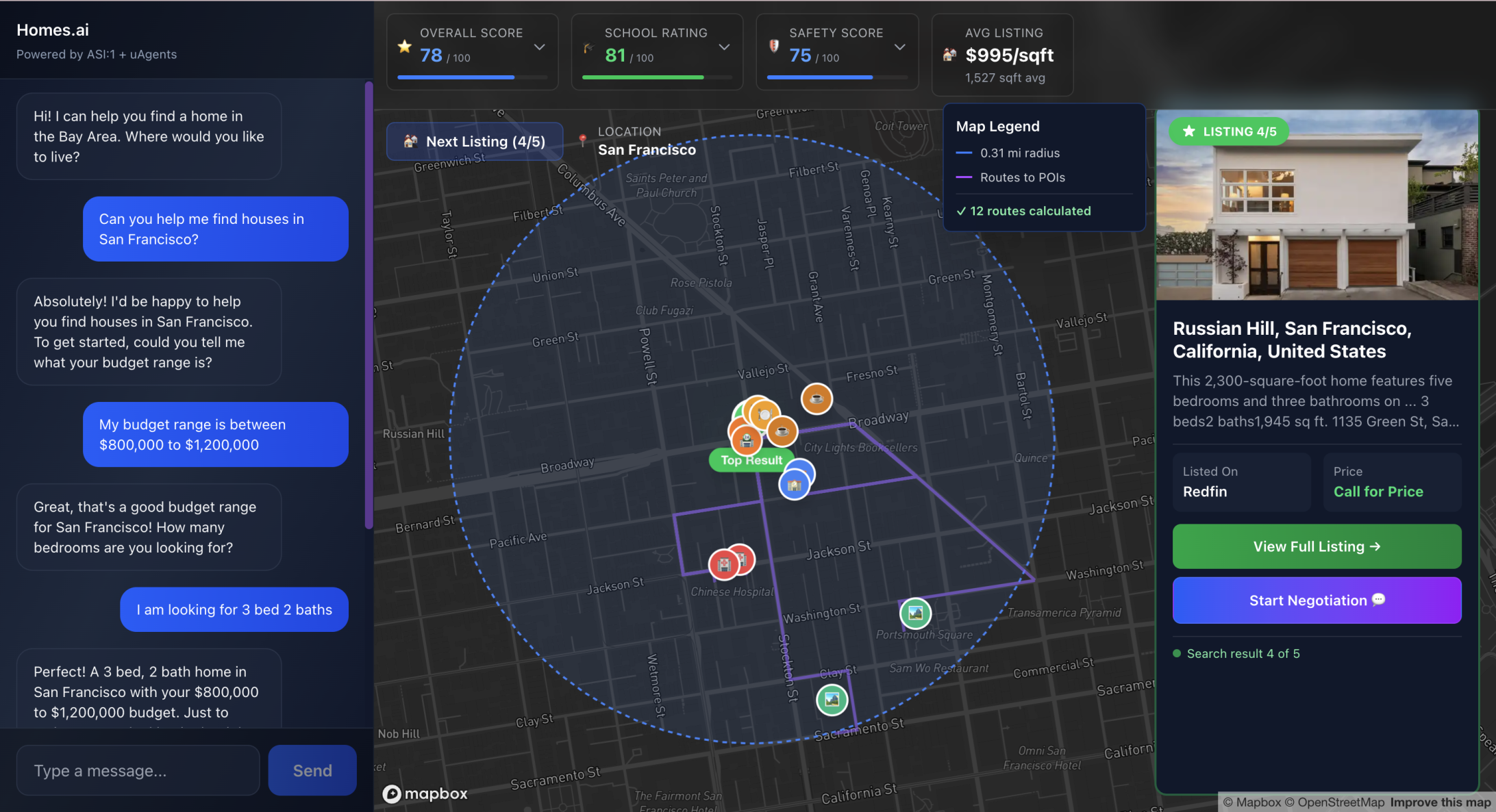Click the Russian Hill listing photo
Image resolution: width=1496 pixels, height=812 pixels.
1317,205
